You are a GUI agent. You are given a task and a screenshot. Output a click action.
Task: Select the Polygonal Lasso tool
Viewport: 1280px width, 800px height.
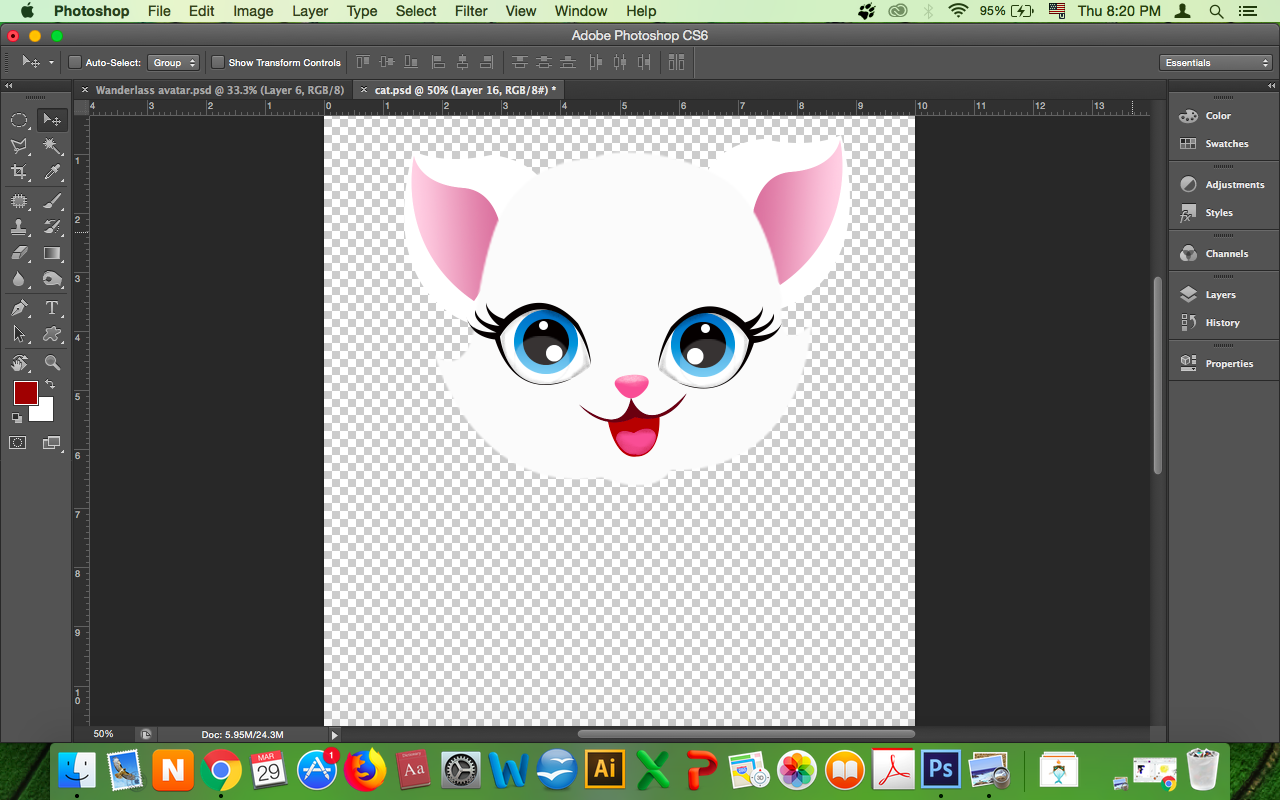(x=19, y=146)
